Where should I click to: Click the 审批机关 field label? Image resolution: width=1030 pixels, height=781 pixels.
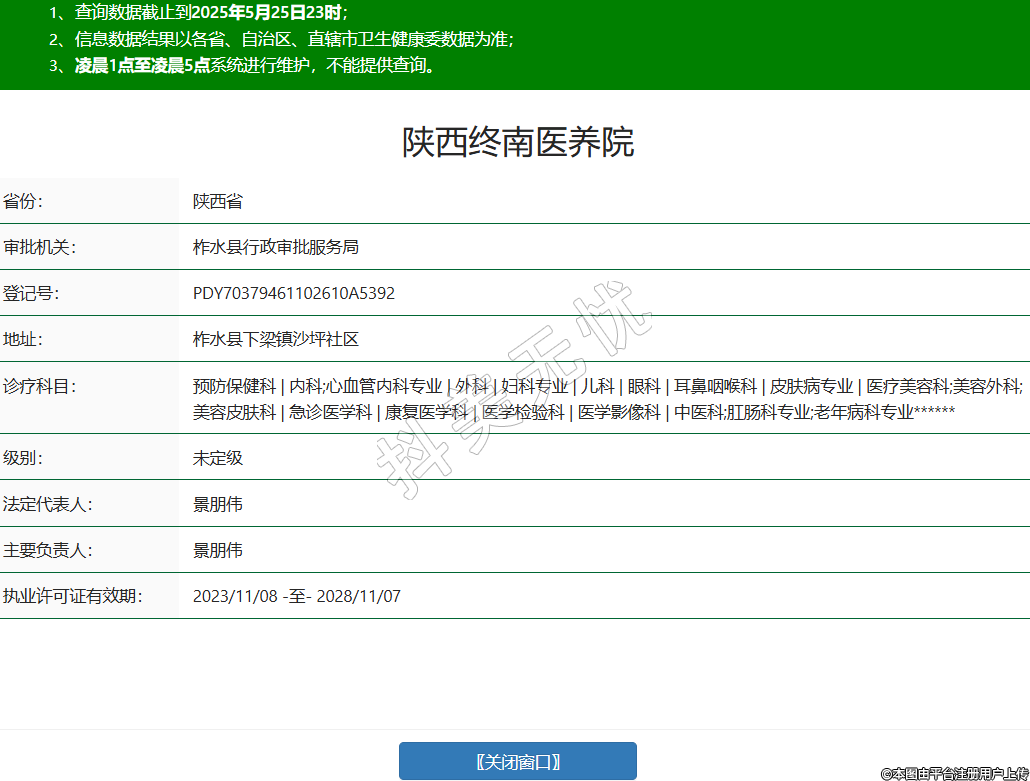coord(40,247)
